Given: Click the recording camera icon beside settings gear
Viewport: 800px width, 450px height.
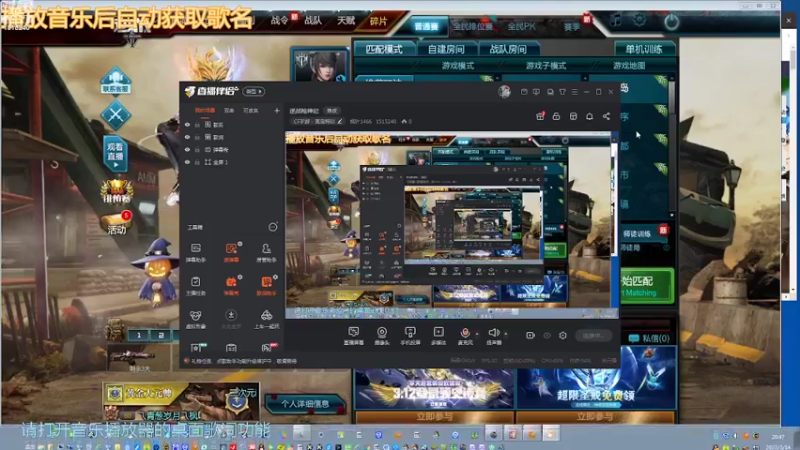Looking at the screenshot, I should point(531,335).
